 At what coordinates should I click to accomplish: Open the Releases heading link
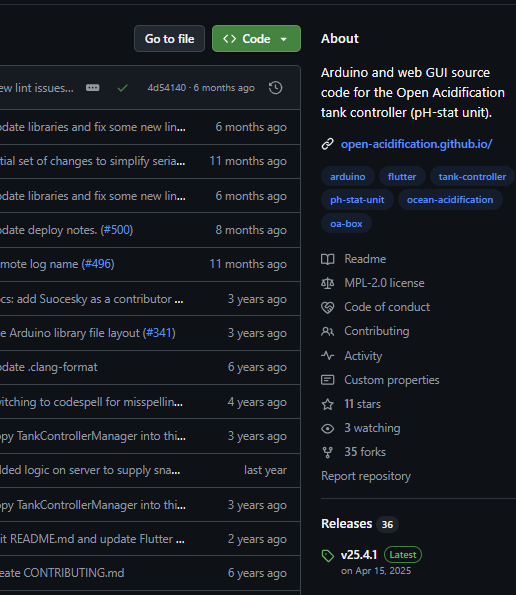[x=346, y=524]
